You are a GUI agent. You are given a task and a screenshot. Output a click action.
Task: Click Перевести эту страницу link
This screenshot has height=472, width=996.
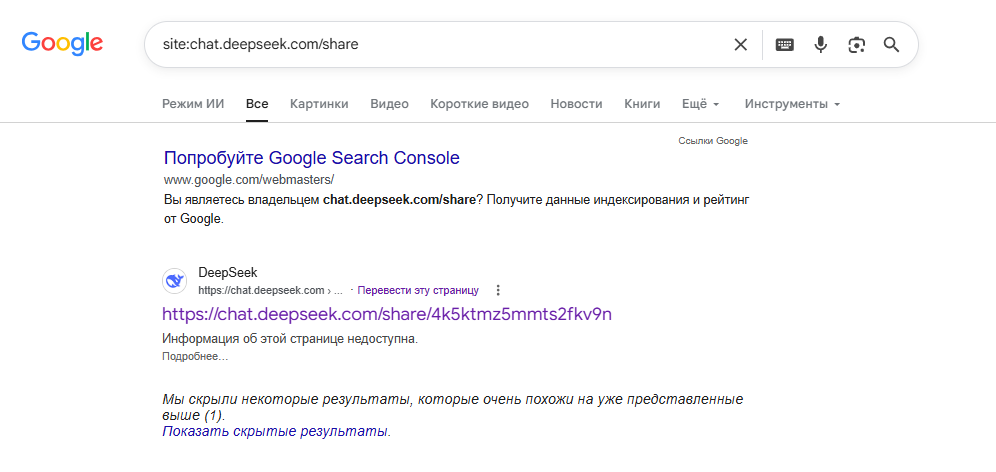(x=418, y=290)
